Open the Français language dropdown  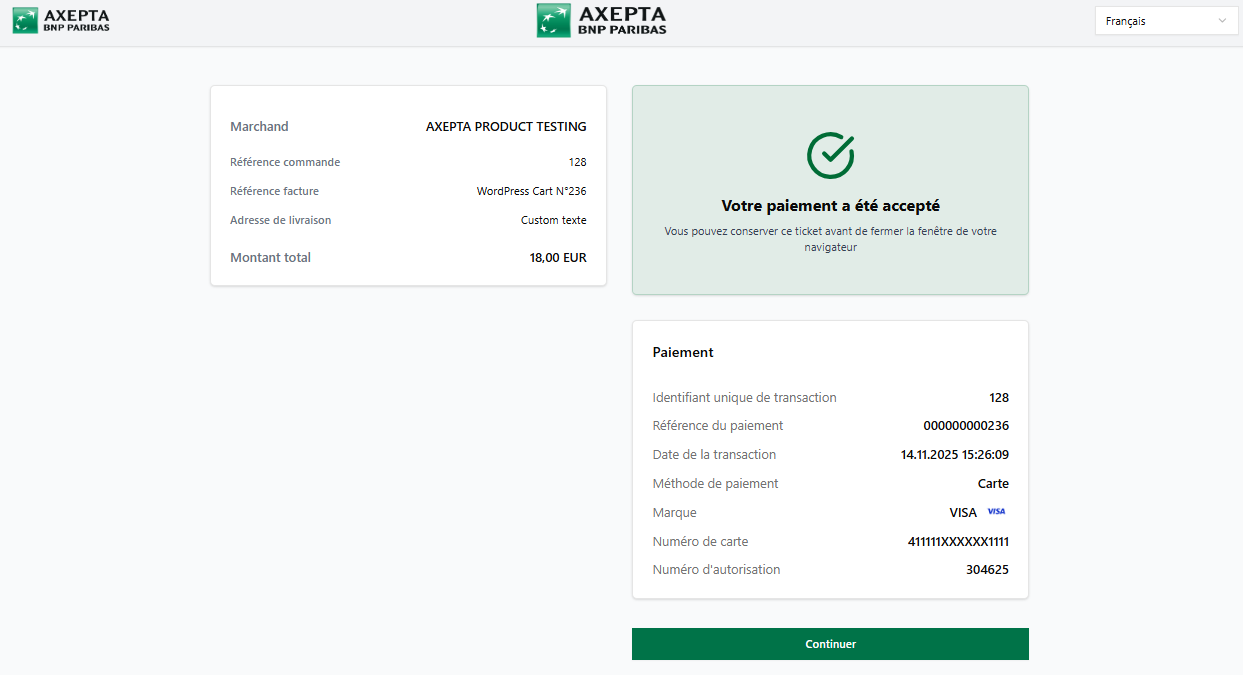[x=1166, y=21]
